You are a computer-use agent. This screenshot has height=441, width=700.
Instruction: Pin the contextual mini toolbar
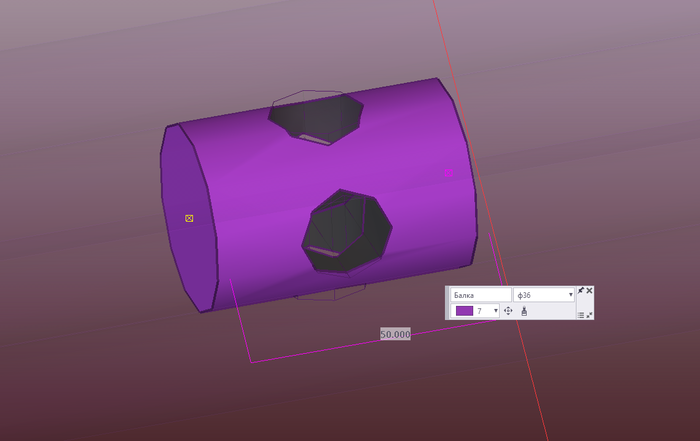(x=581, y=291)
